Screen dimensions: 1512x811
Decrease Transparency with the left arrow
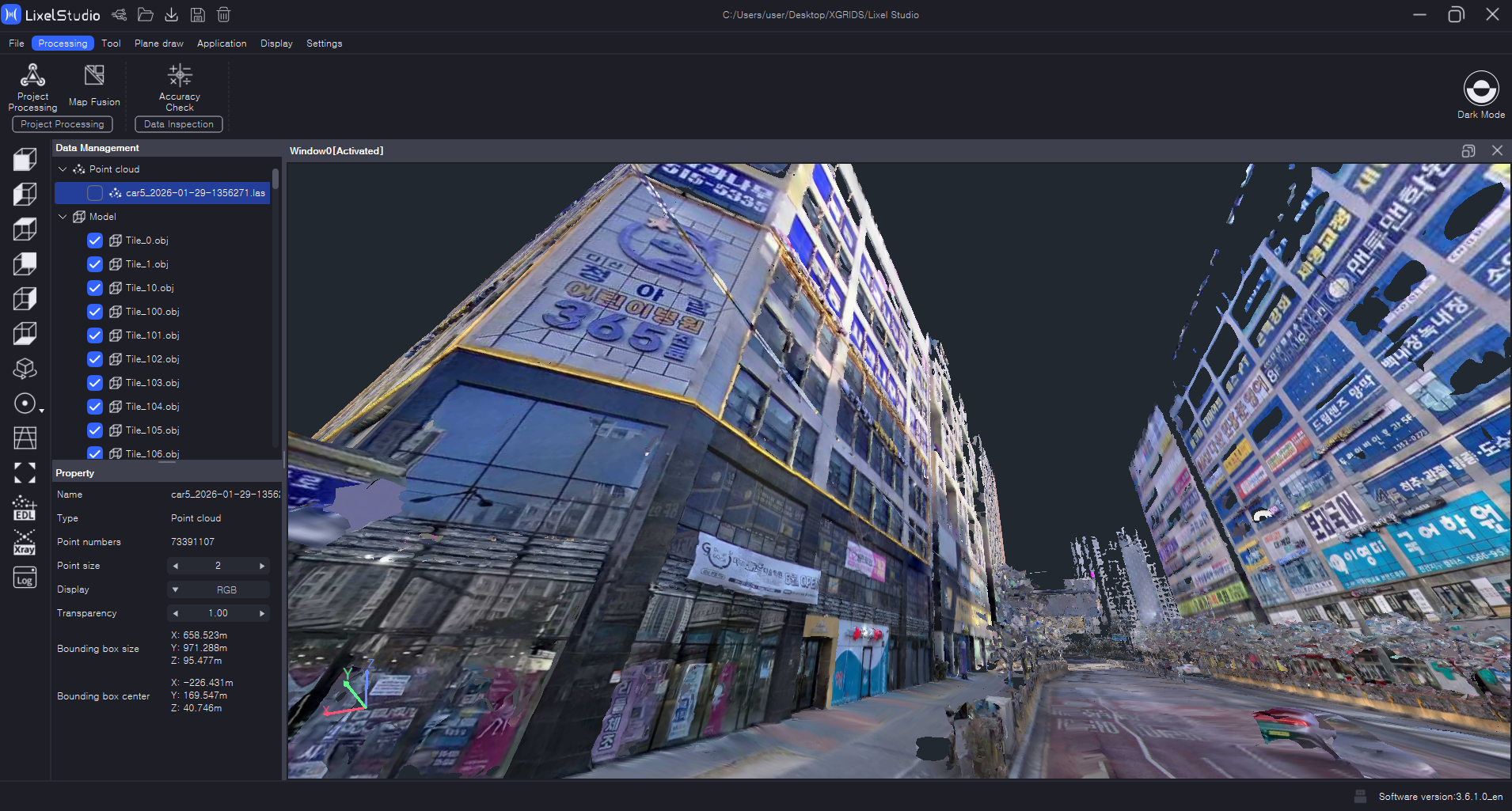pyautogui.click(x=175, y=613)
